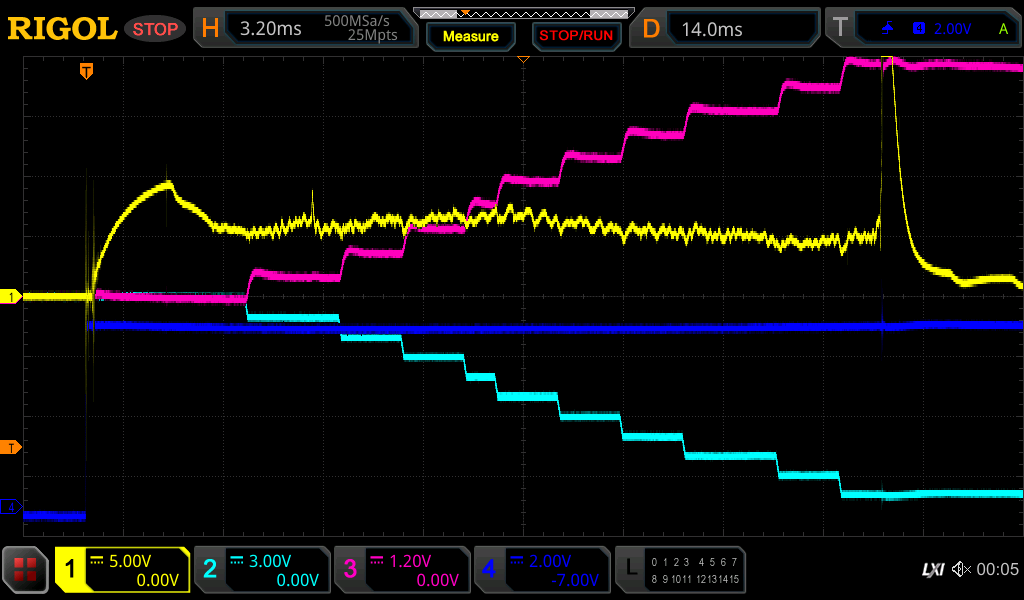This screenshot has height=600, width=1024.
Task: Click the RIGOL logo
Action: coord(62,29)
